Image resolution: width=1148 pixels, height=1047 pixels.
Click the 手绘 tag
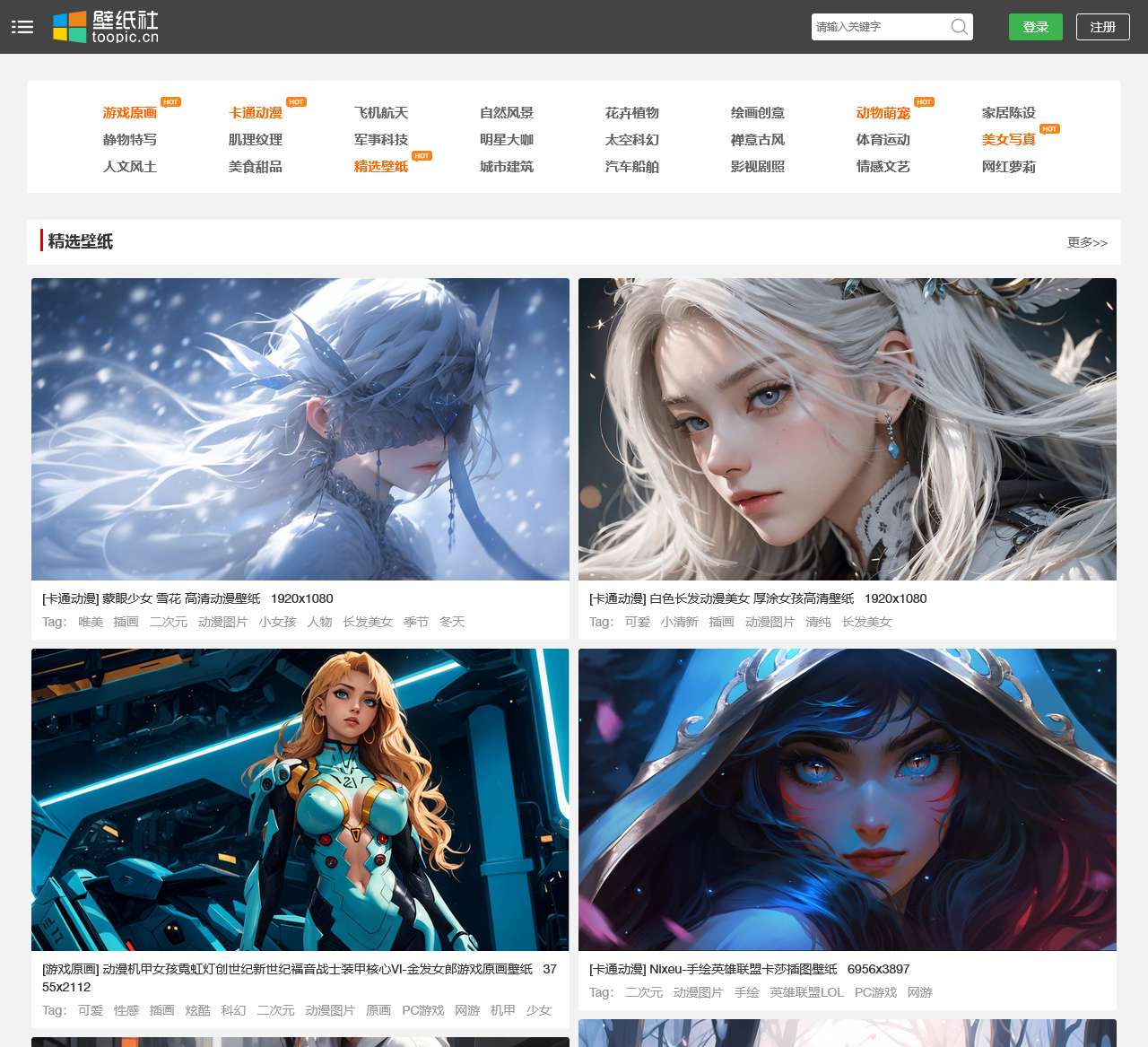[746, 992]
